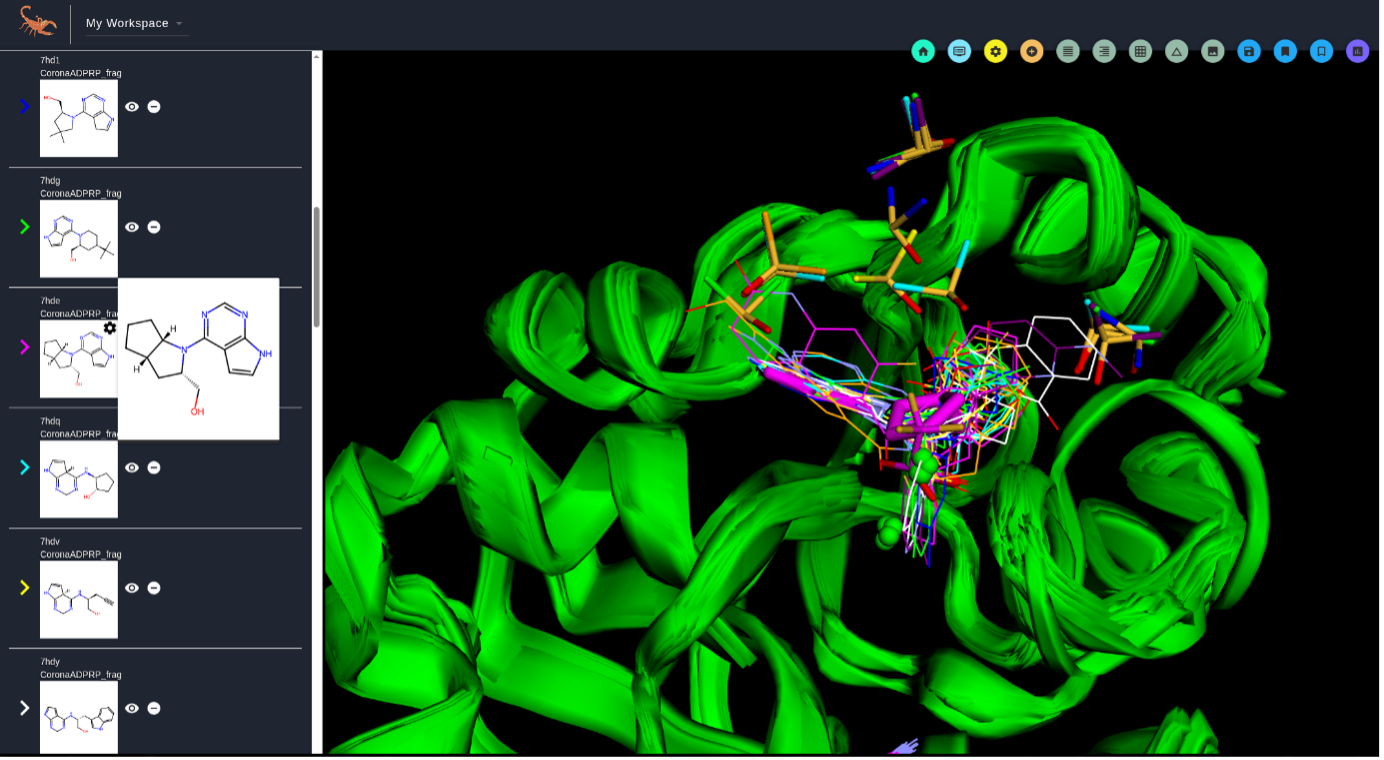
Task: Open the My Workspace dropdown
Action: pyautogui.click(x=134, y=23)
